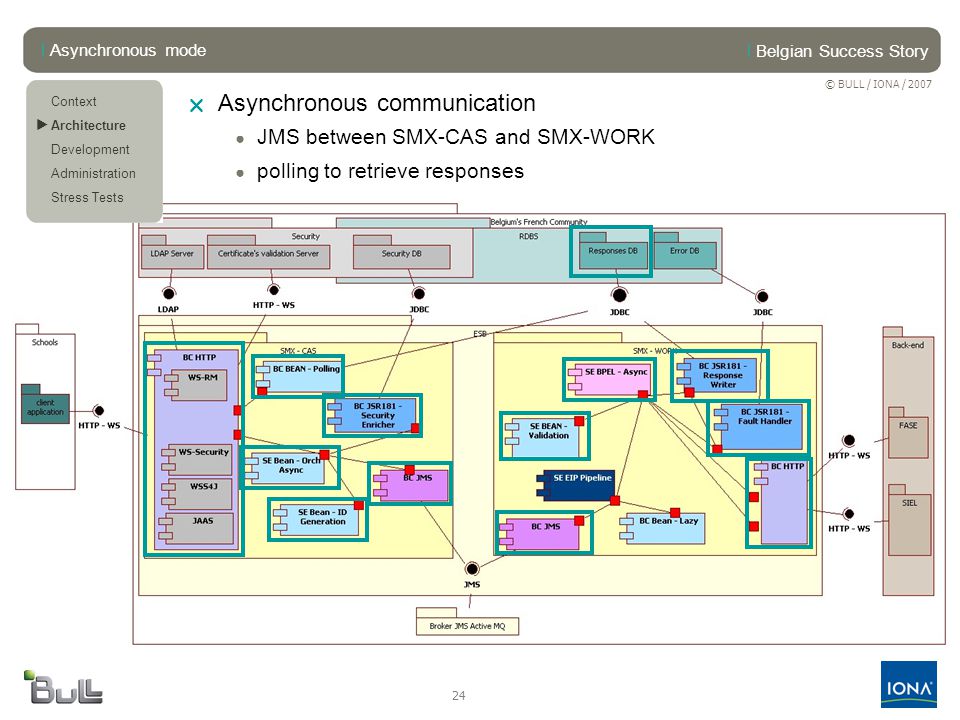Select SE BPEL - Async component
Screen dimensions: 960x720
(x=610, y=380)
